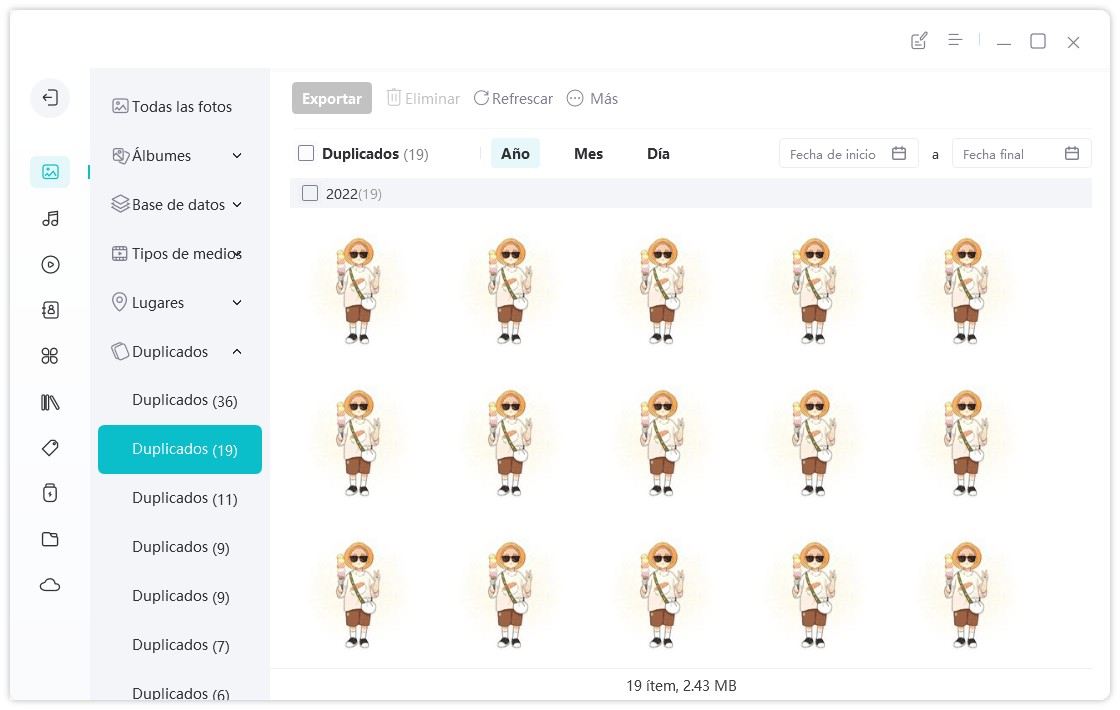Screen dimensions: 1120x710
Task: Open calendar icon in Fecha final
Action: pyautogui.click(x=1072, y=154)
